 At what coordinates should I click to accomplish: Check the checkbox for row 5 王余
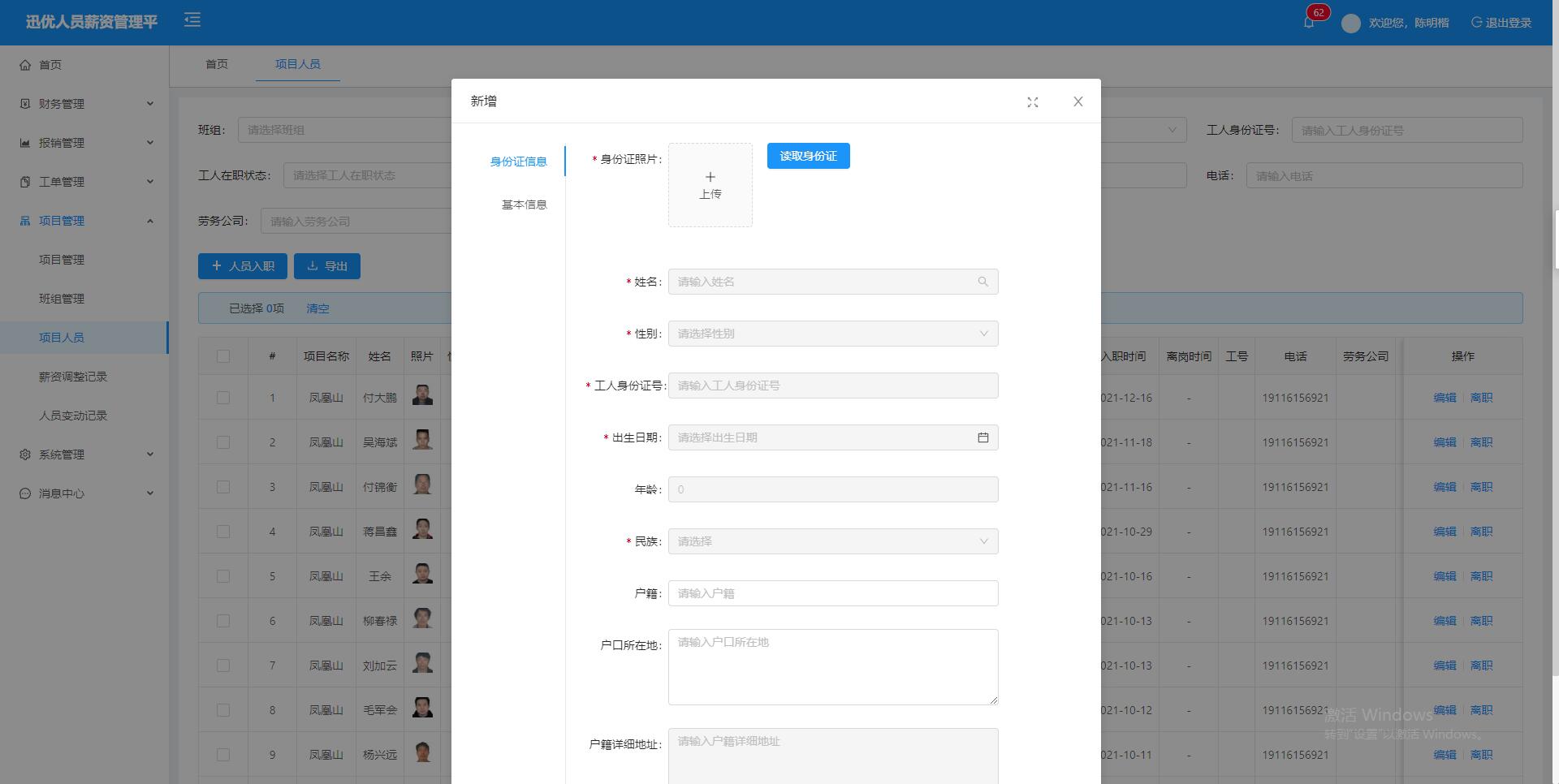click(x=223, y=576)
